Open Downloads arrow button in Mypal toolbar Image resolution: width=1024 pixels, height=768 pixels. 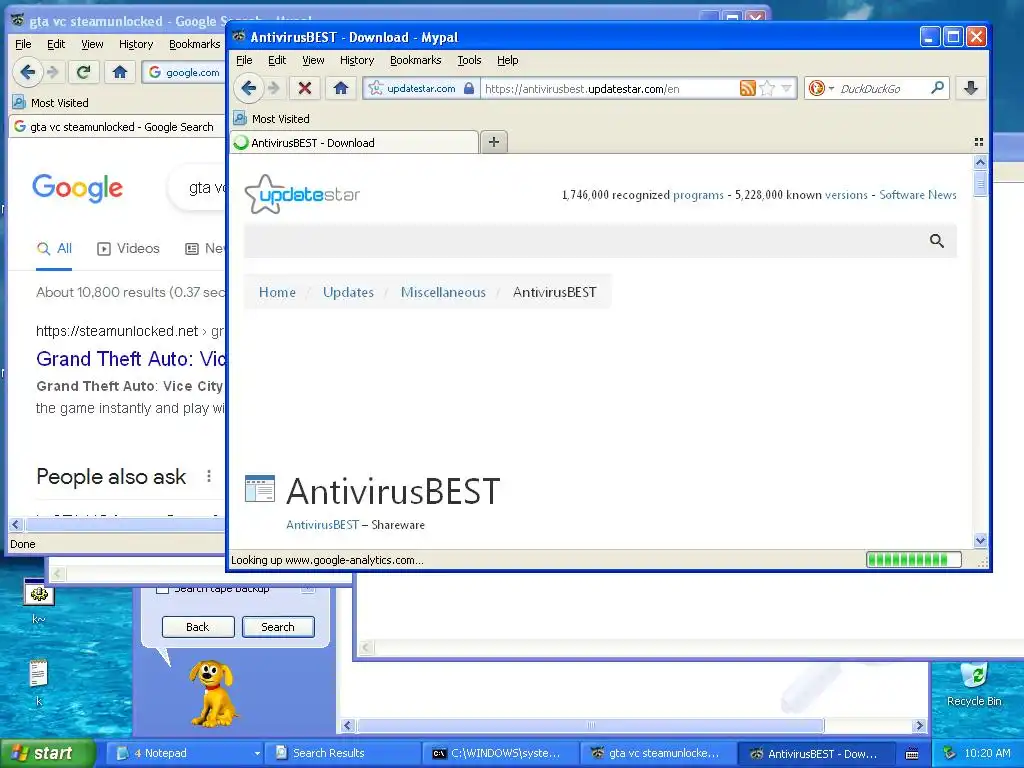[970, 88]
